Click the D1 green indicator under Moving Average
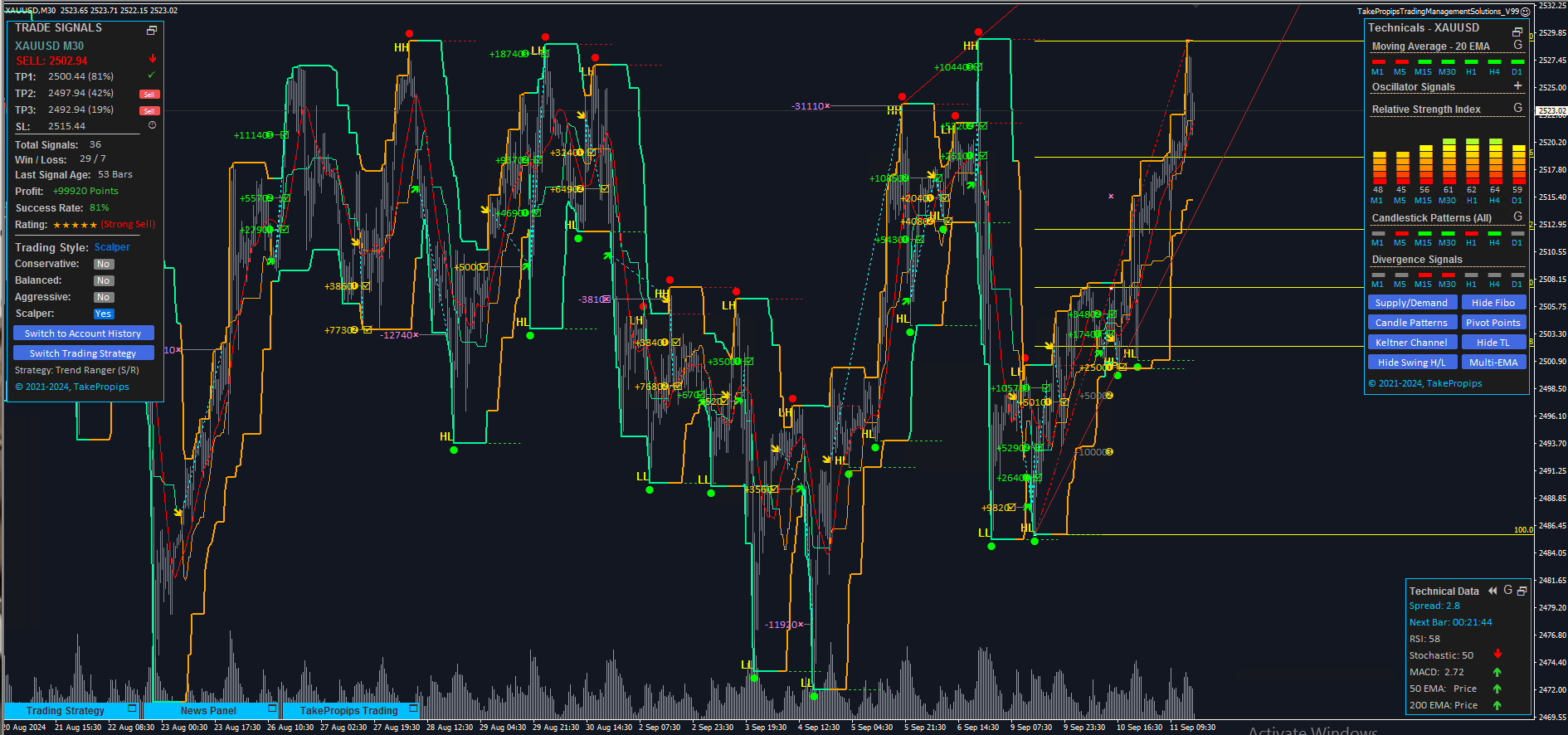This screenshot has height=735, width=1568. pos(1517,61)
